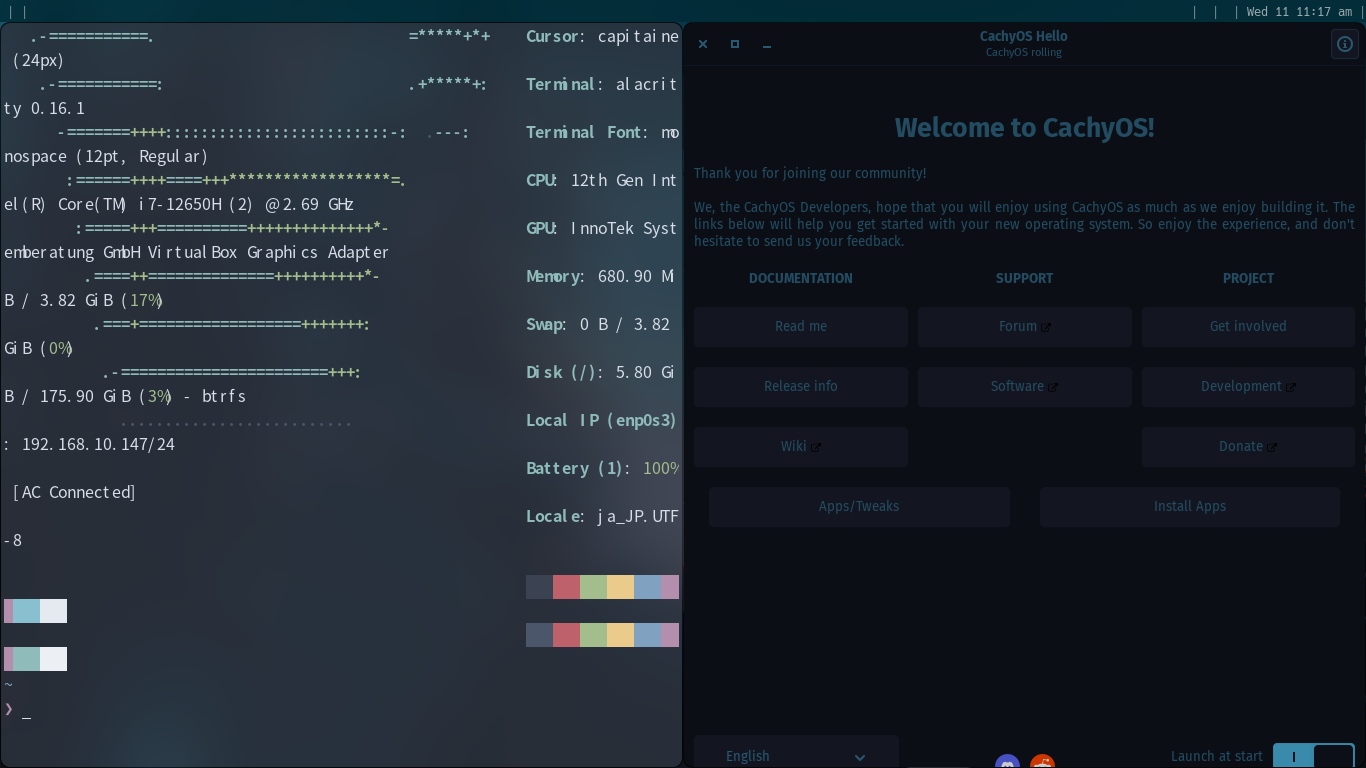Viewport: 1366px width, 768px height.
Task: Open the Development project link
Action: click(1248, 387)
